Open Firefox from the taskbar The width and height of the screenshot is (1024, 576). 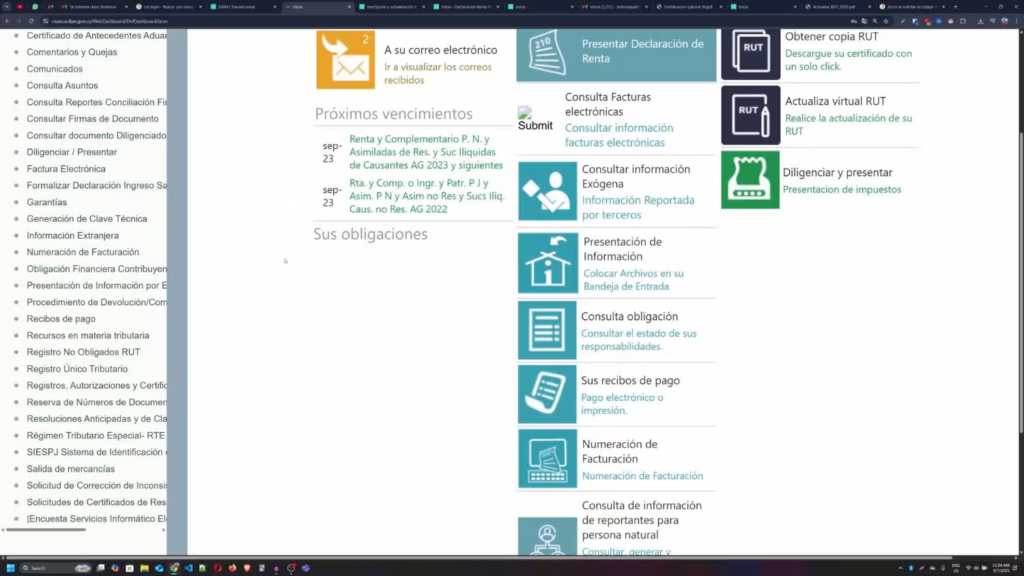[x=232, y=568]
